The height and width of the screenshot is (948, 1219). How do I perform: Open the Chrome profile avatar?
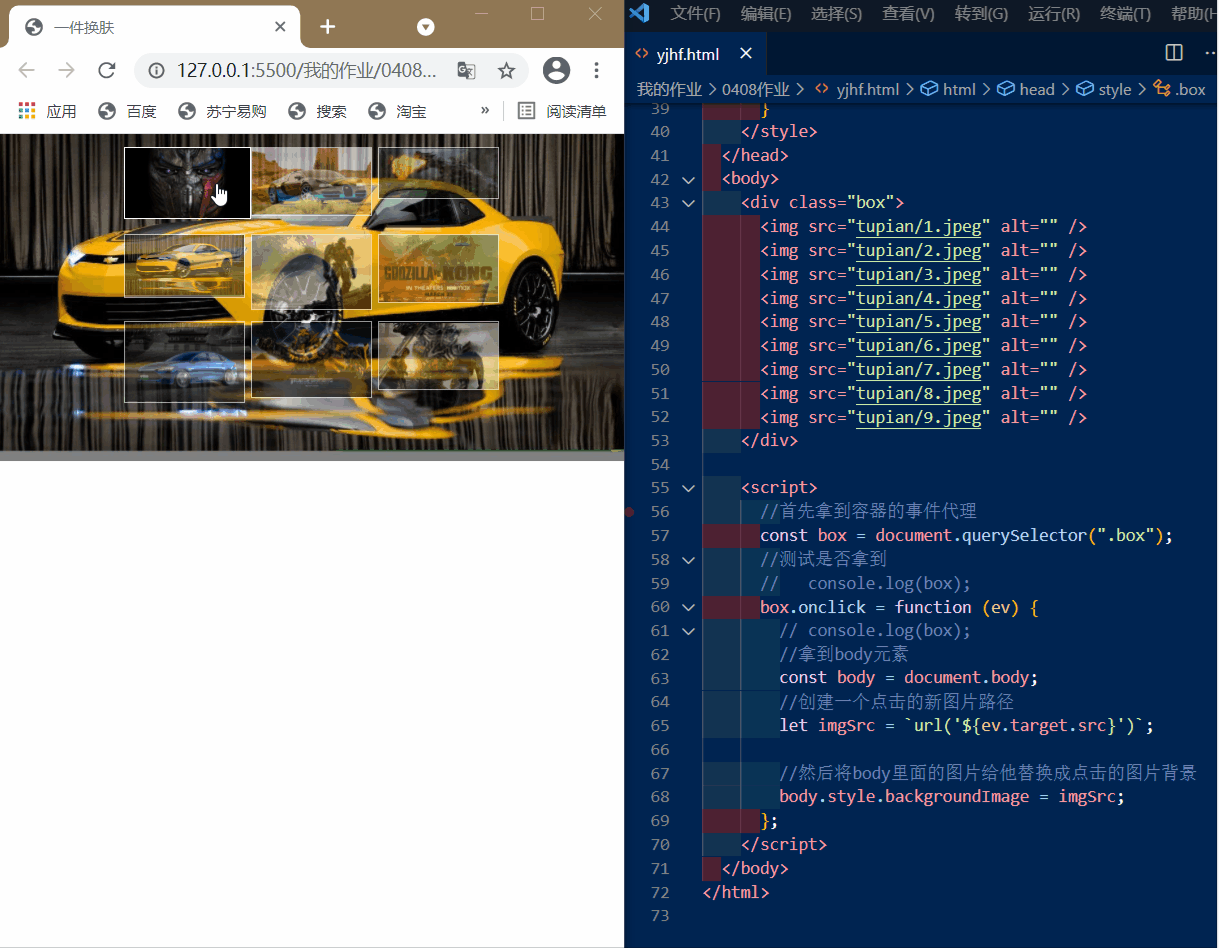(556, 70)
